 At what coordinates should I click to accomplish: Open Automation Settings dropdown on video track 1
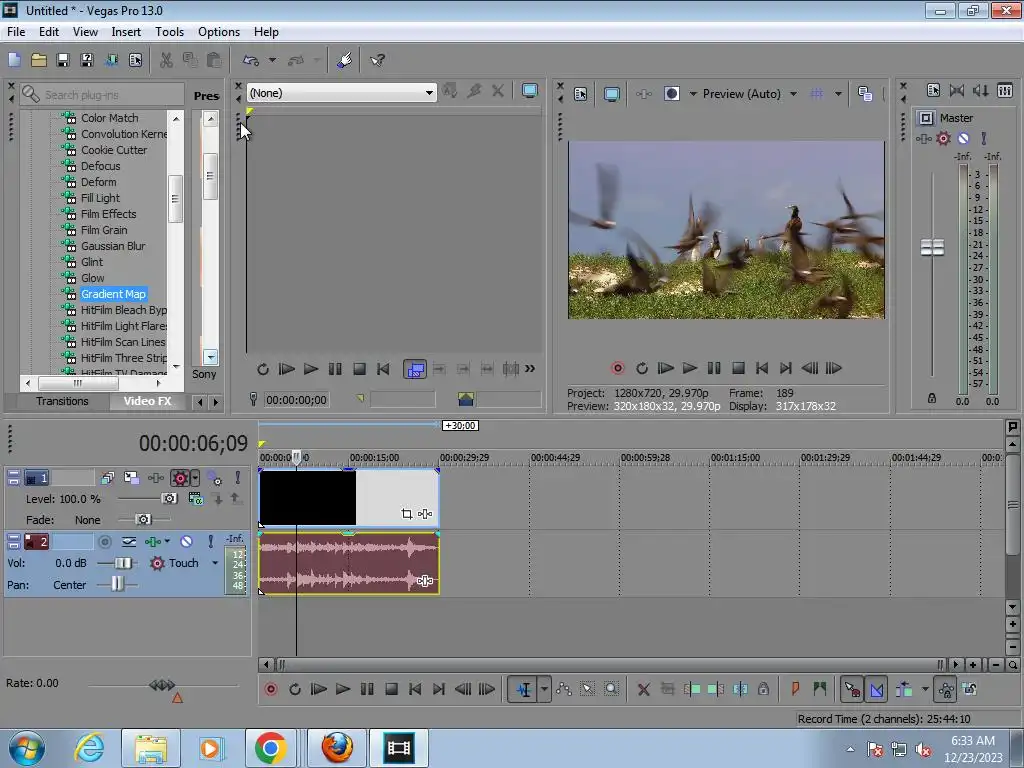(x=195, y=478)
